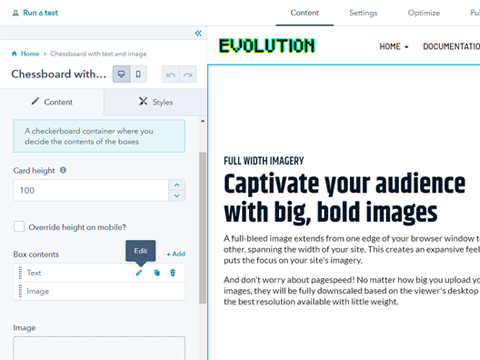
Task: Open the sidebar Content tab with pencil
Action: 52,102
